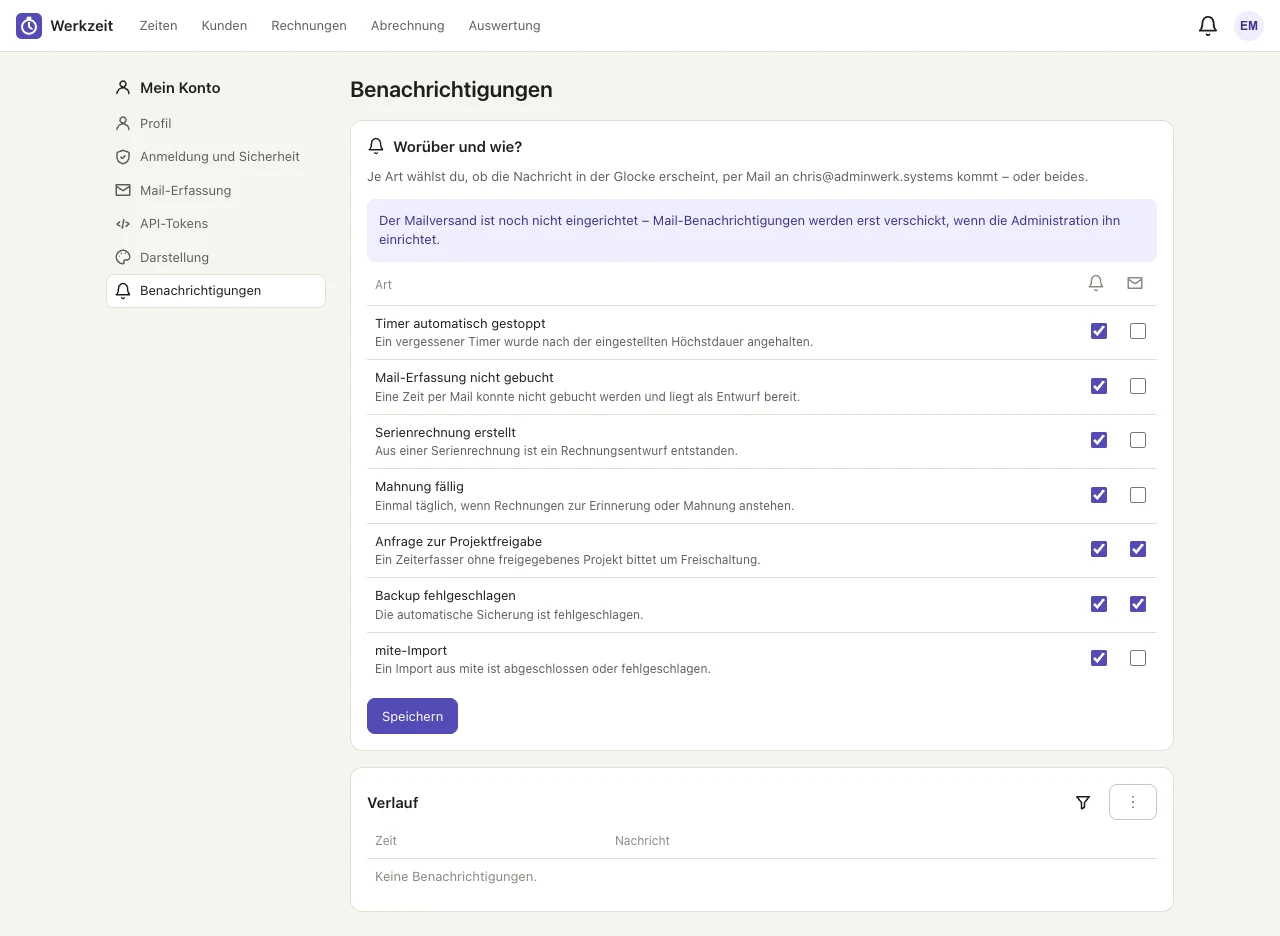The image size is (1280, 936).
Task: Click the Werkzeit brand name
Action: 82,26
